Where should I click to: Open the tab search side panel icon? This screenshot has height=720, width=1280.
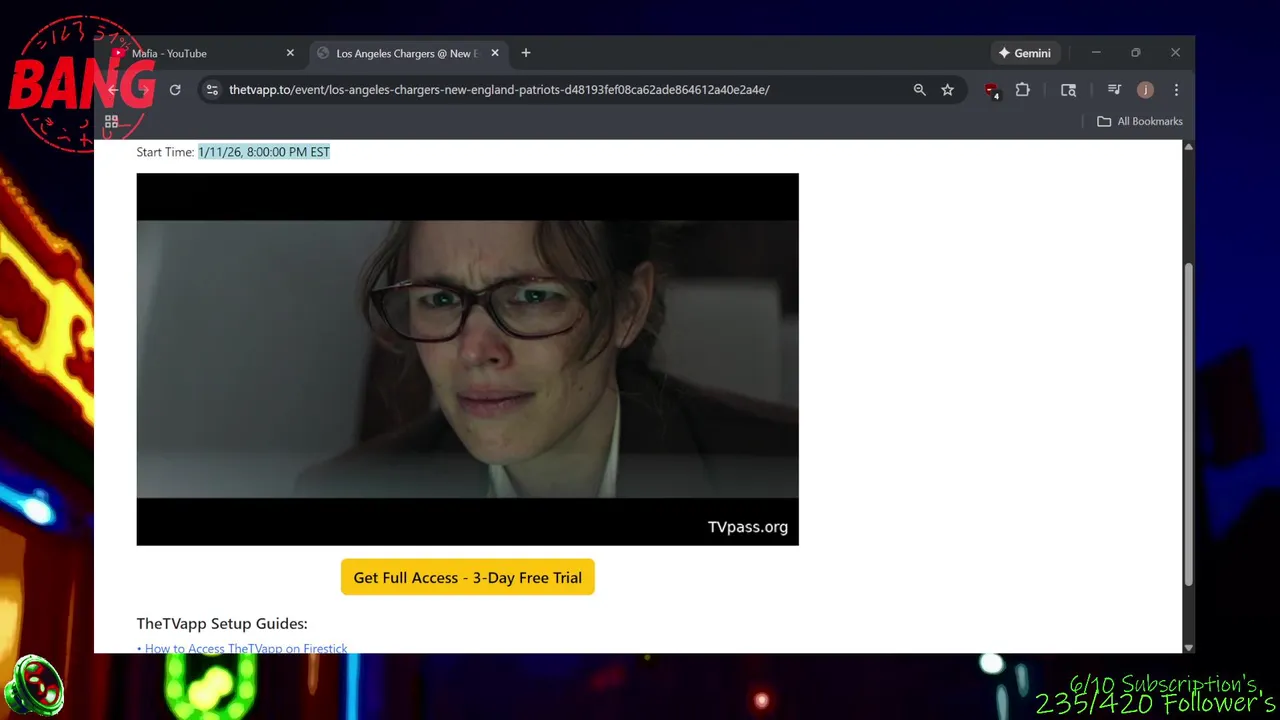(x=1068, y=90)
